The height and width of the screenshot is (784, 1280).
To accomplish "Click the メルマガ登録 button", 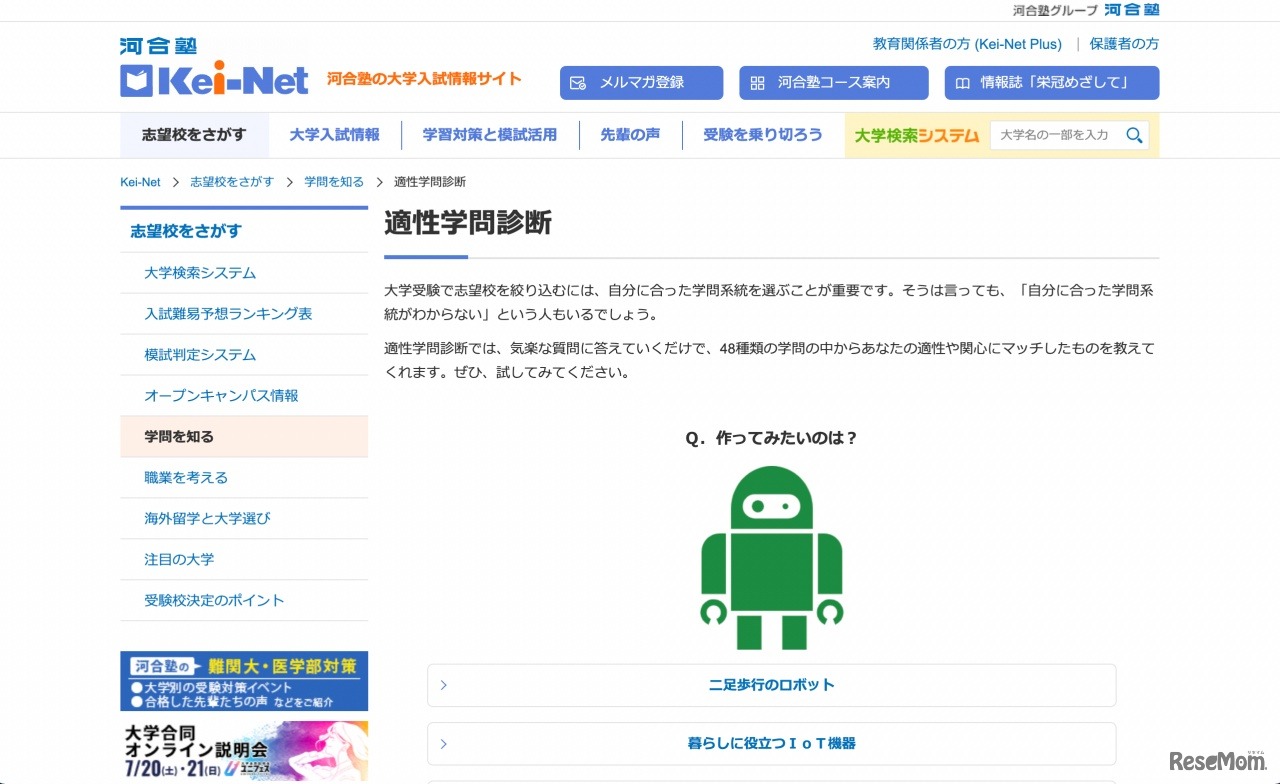I will click(x=641, y=83).
